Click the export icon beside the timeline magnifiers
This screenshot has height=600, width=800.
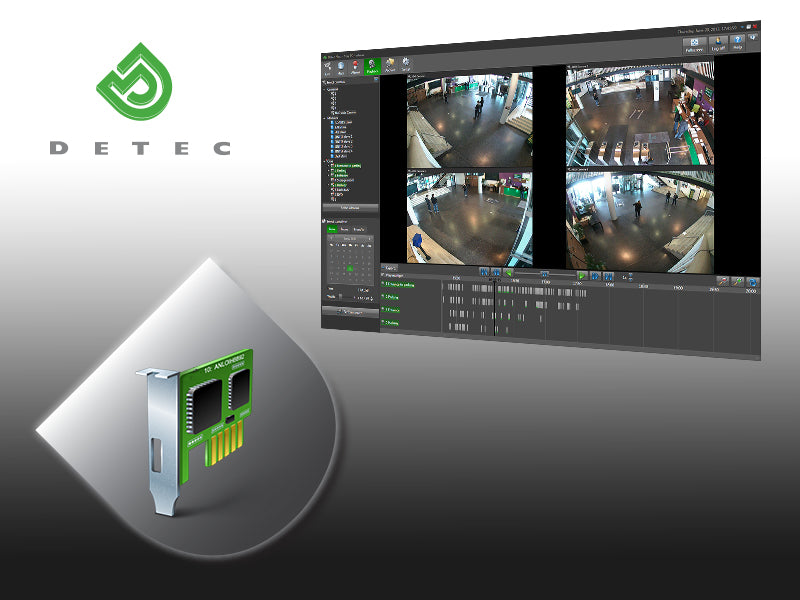click(x=753, y=280)
